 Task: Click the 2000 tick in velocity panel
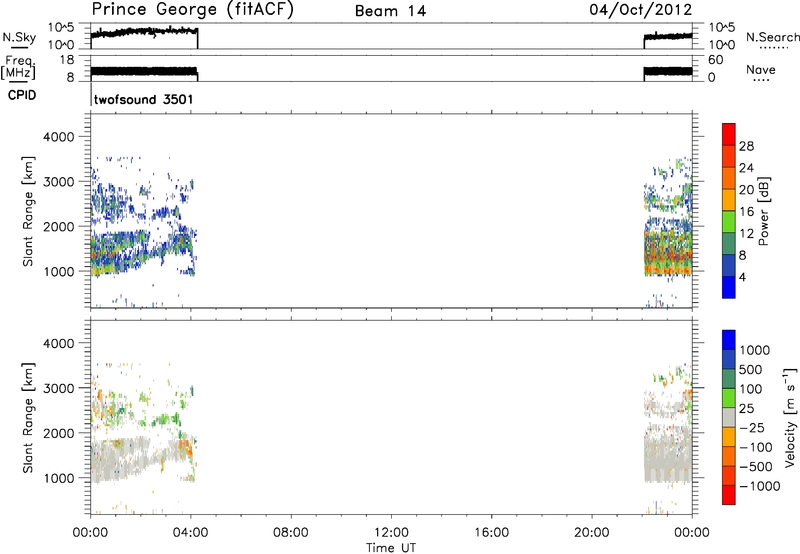(58, 433)
